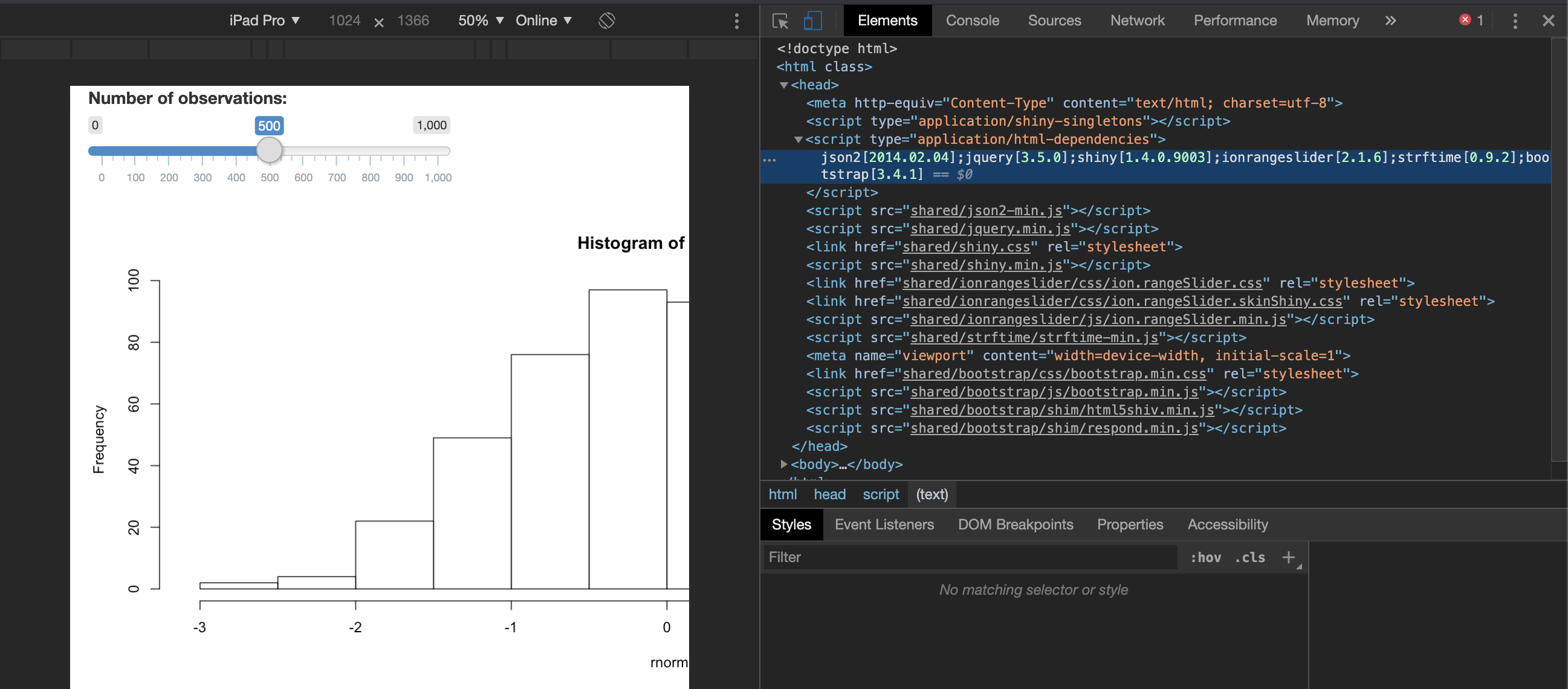
Task: Click the slider's blue 500 value label
Action: pos(269,126)
